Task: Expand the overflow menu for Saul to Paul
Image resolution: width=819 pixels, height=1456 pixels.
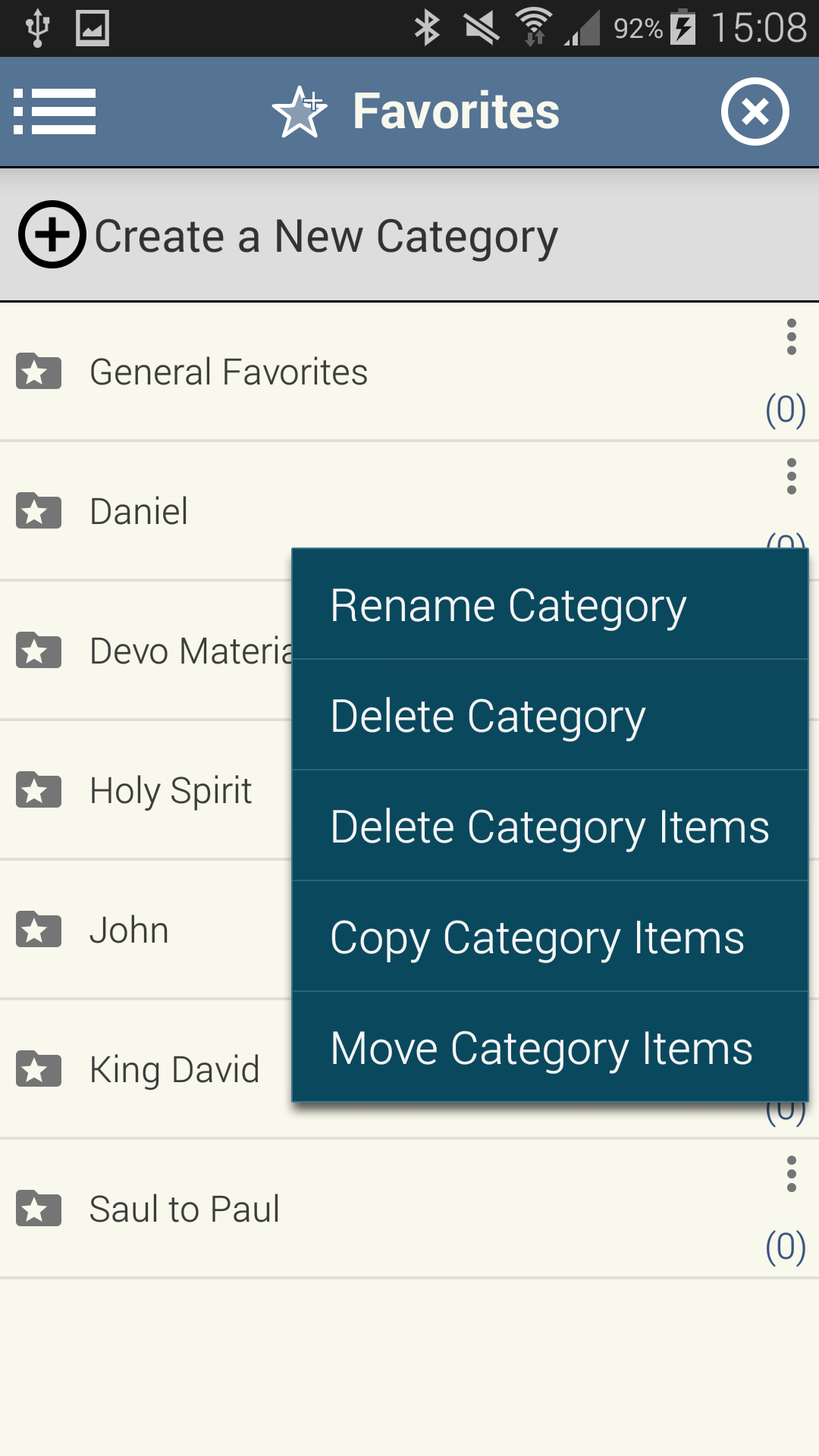Action: (791, 1174)
